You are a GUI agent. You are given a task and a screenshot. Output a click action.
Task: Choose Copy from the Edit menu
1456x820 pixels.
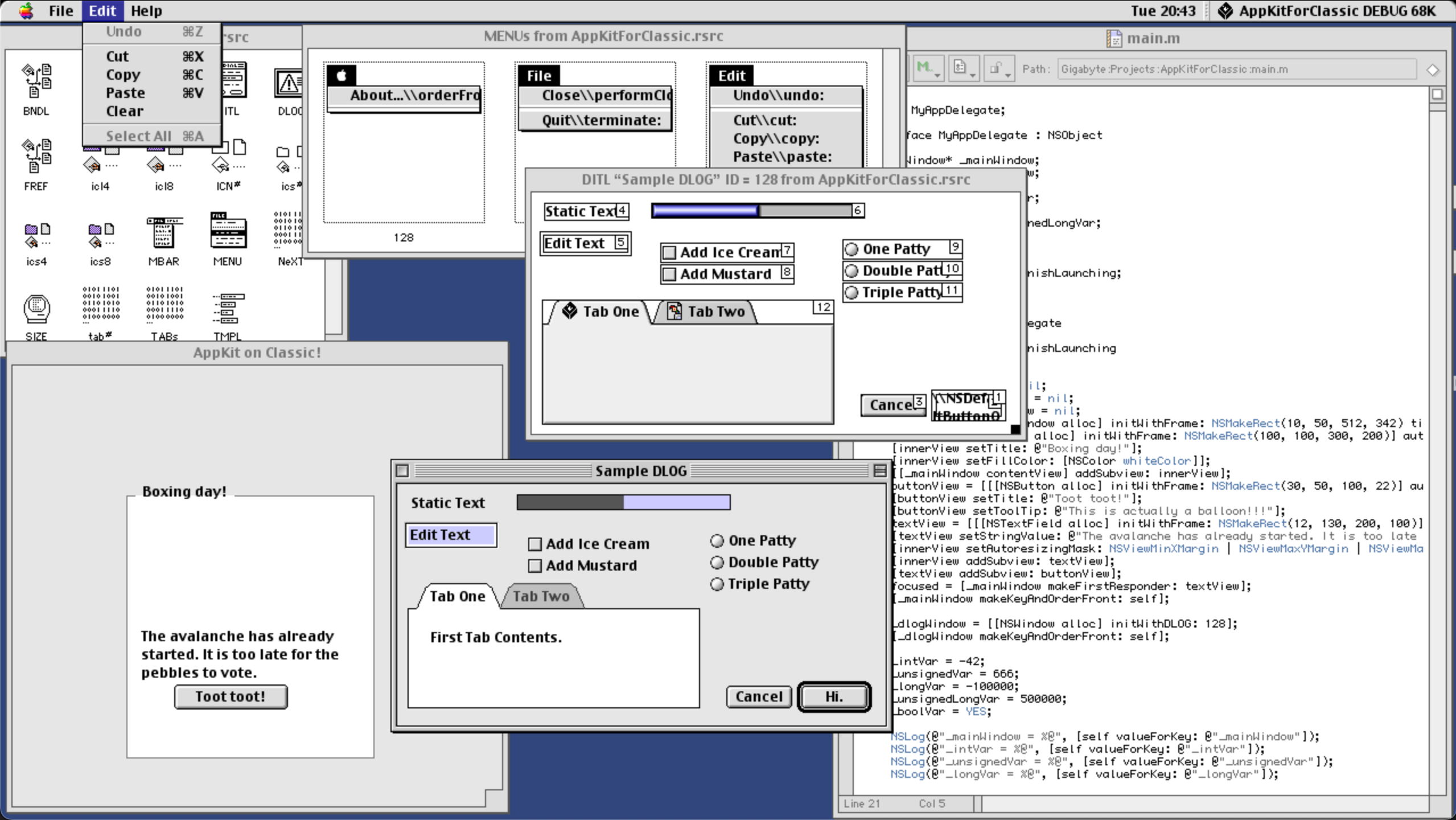[x=123, y=75]
